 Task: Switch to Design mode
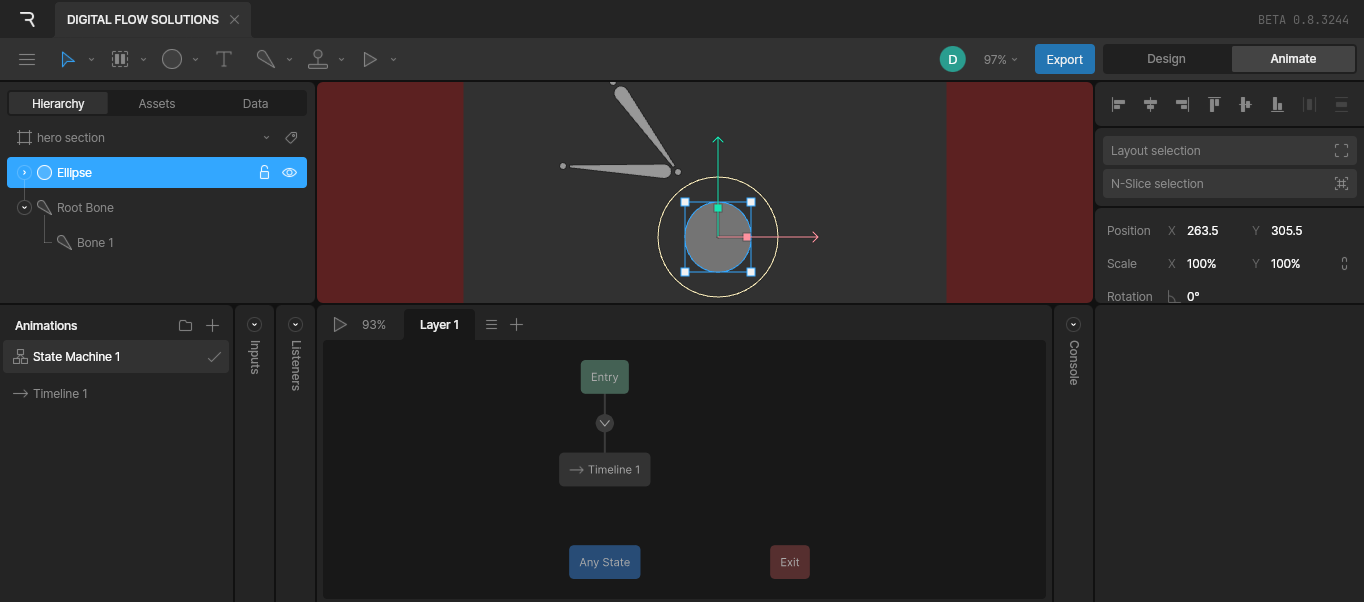pyautogui.click(x=1166, y=59)
